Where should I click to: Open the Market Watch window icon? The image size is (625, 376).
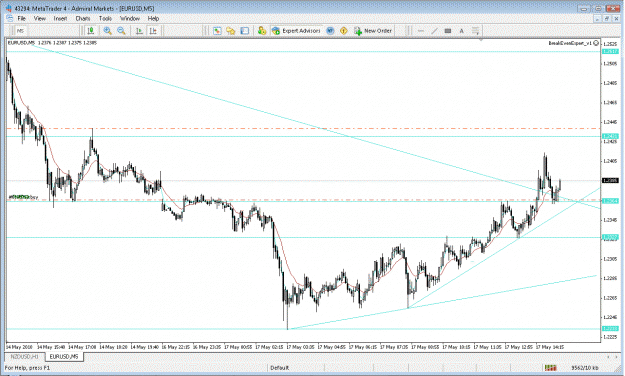pos(217,31)
